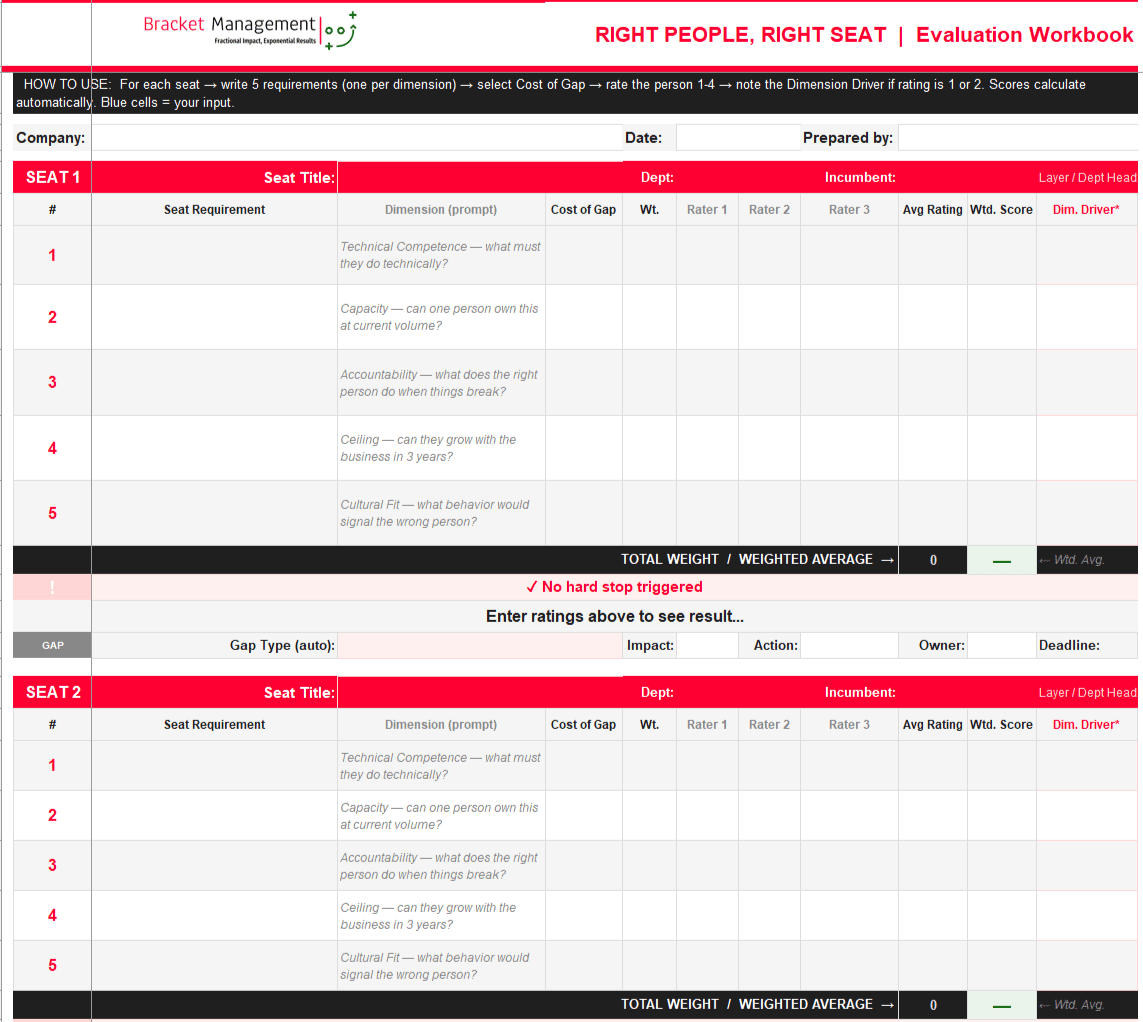Select Seat 1 'Seat Requirement' column header

pos(214,210)
